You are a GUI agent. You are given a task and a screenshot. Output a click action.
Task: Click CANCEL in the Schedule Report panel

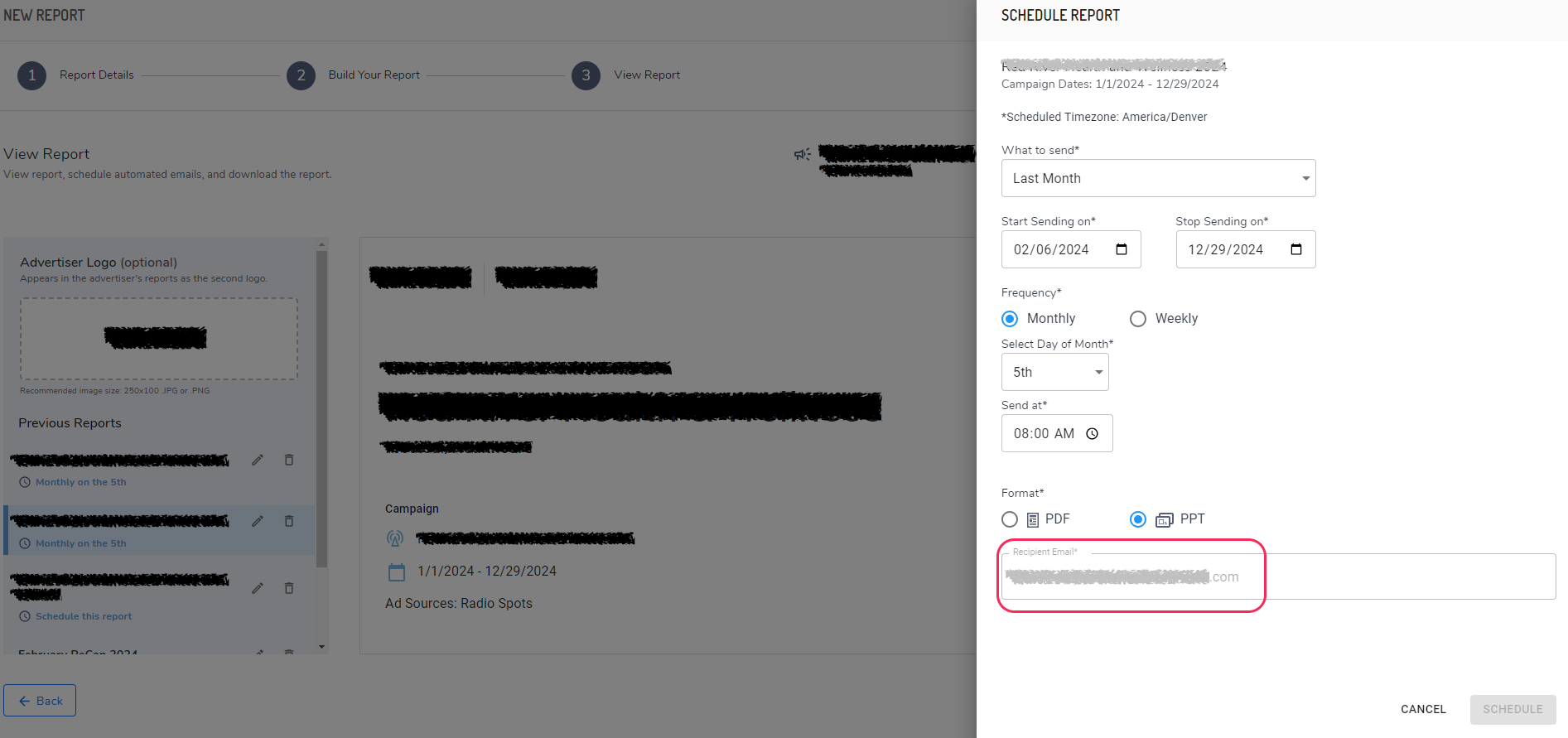coord(1423,709)
